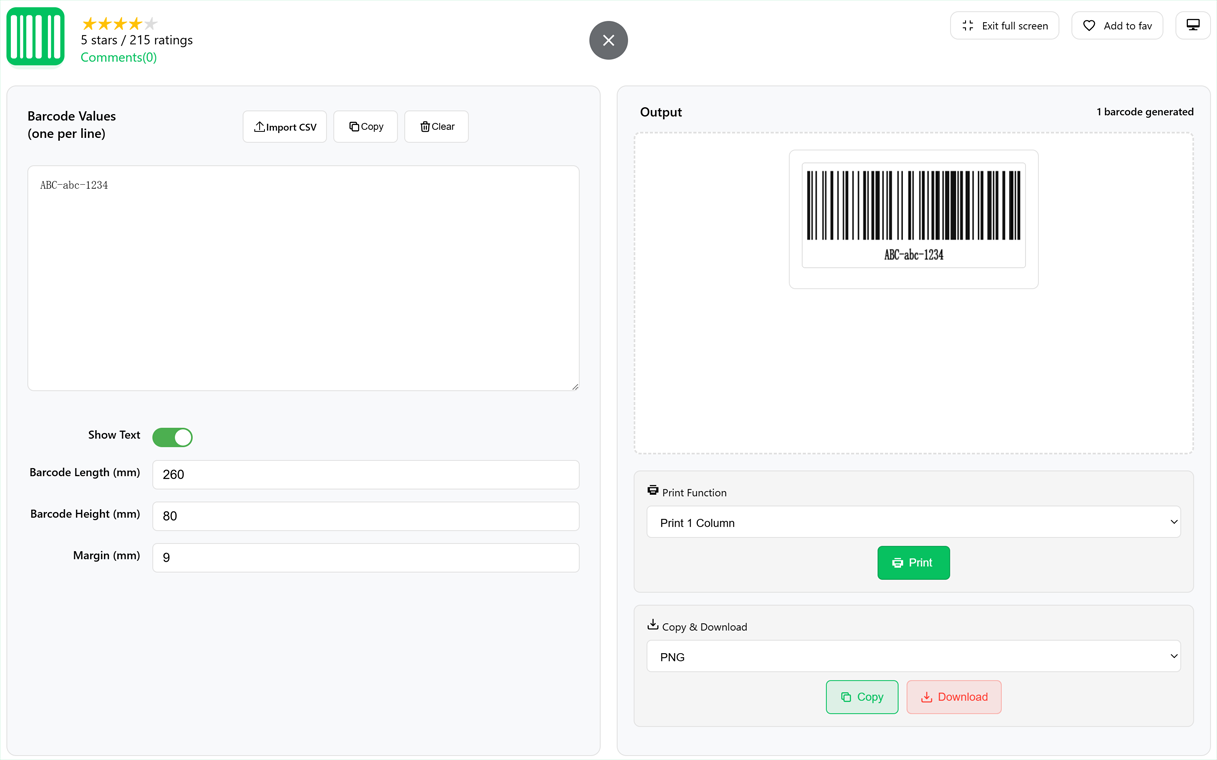The image size is (1217, 760).
Task: Click the red Download button
Action: 954,697
